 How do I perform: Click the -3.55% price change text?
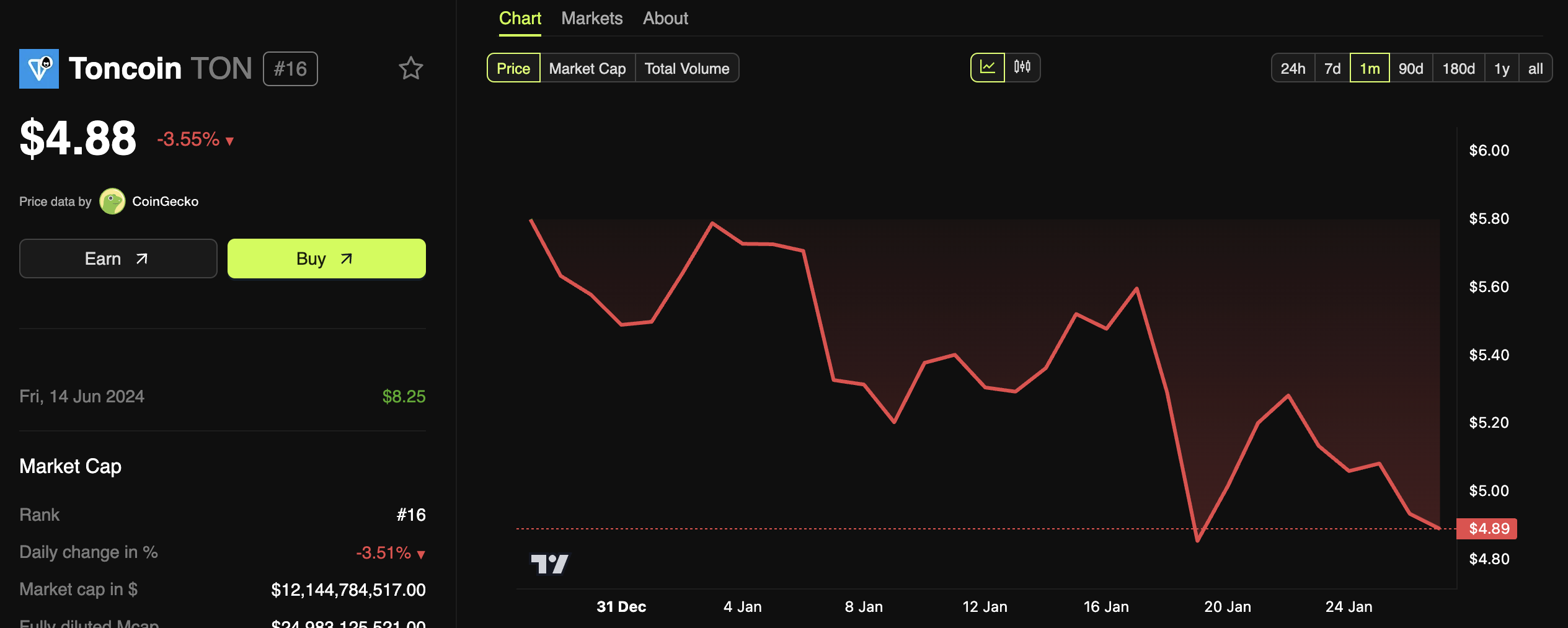(188, 139)
